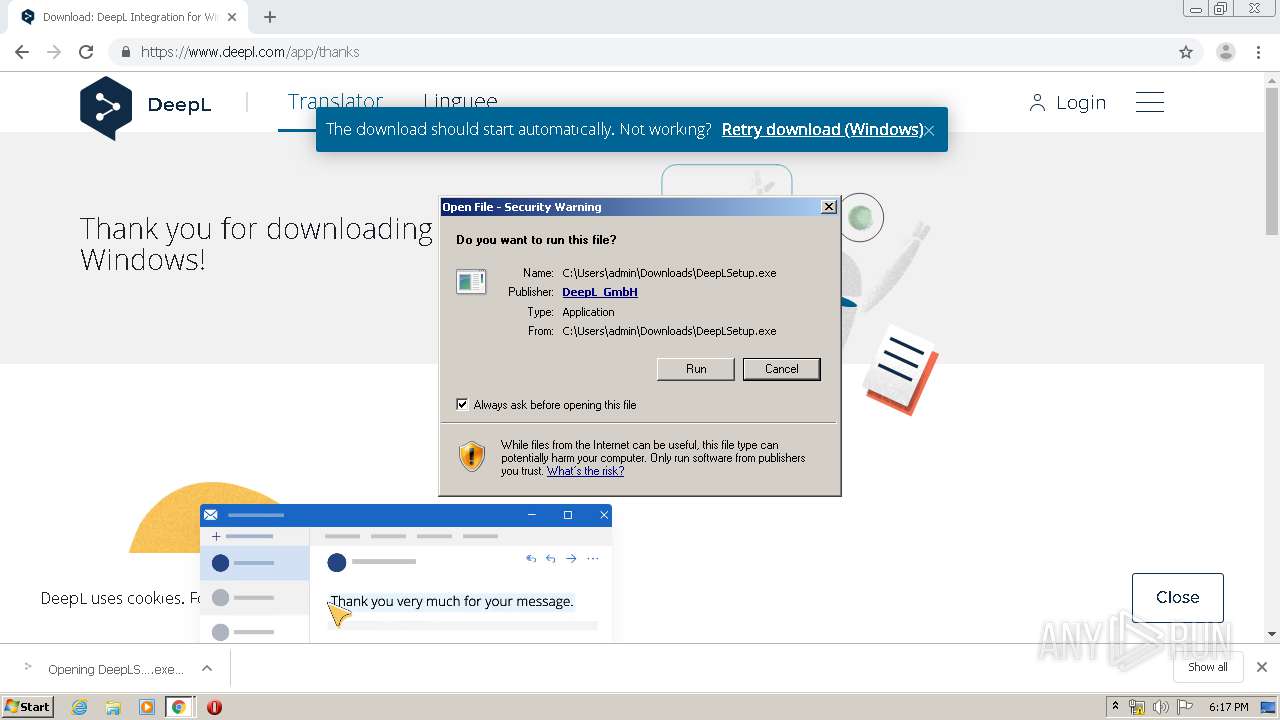Open the Windows Start menu
The image size is (1280, 720).
point(27,707)
